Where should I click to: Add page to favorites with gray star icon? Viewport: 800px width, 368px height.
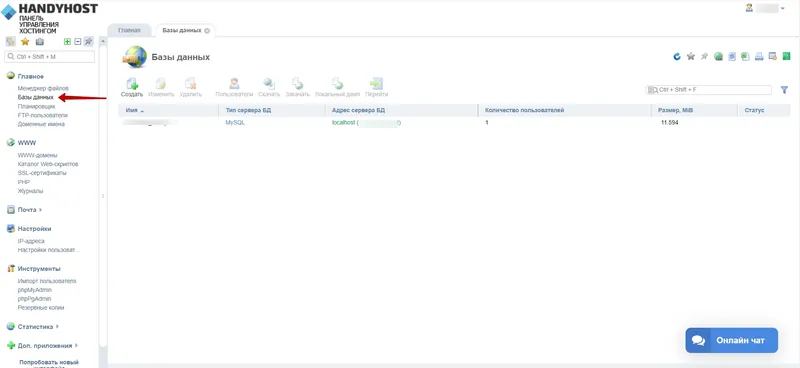click(x=691, y=57)
